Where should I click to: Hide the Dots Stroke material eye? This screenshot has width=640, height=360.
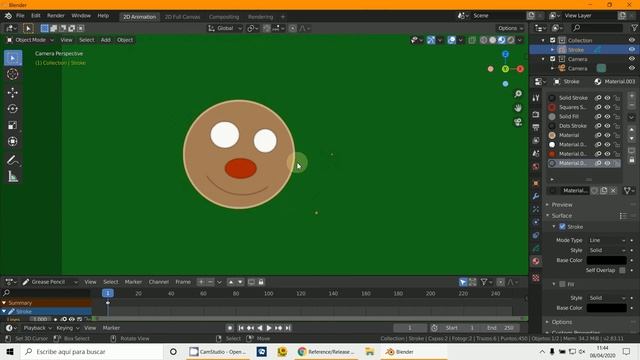coord(607,126)
